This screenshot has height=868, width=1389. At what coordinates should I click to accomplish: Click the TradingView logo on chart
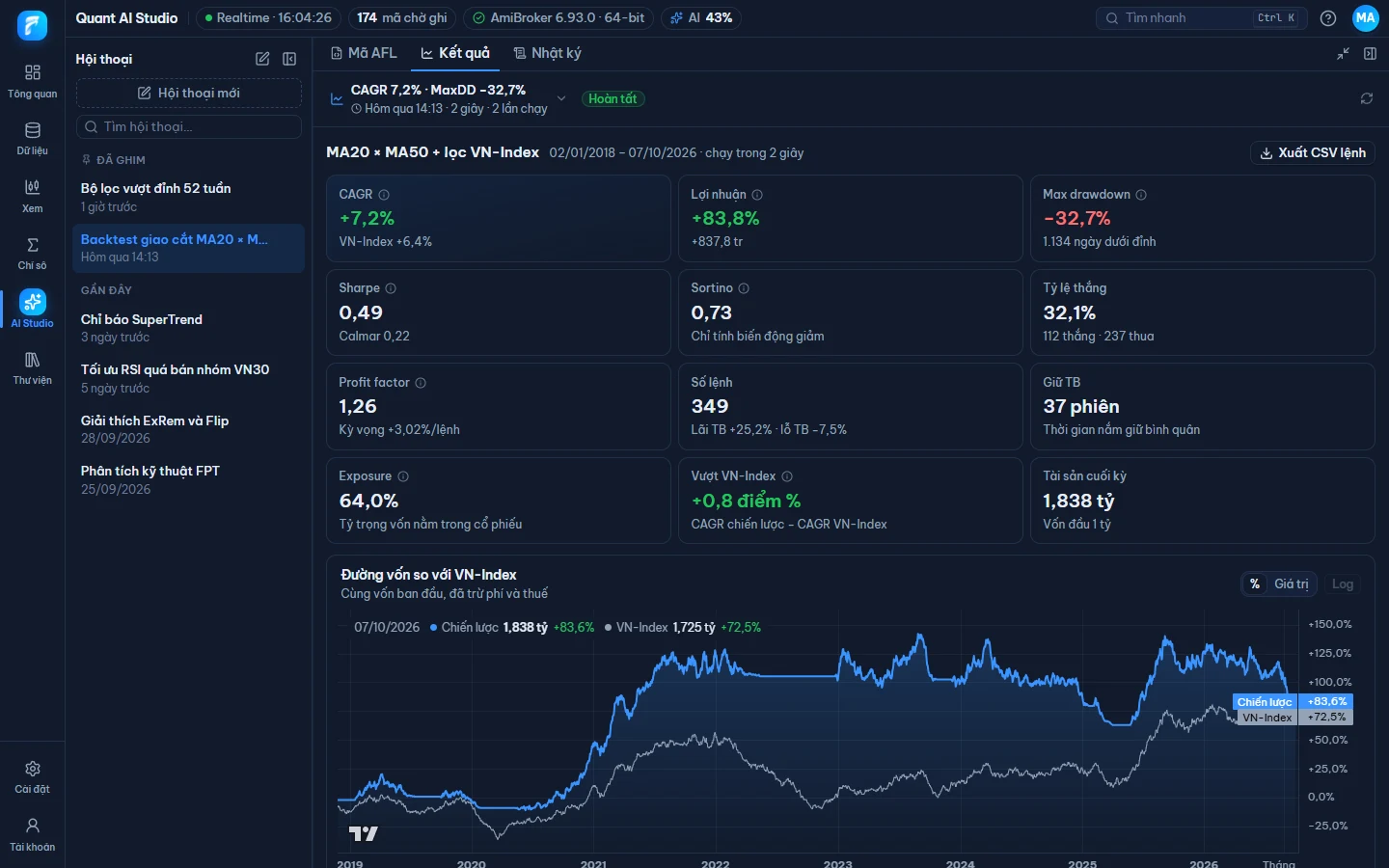pos(363,834)
